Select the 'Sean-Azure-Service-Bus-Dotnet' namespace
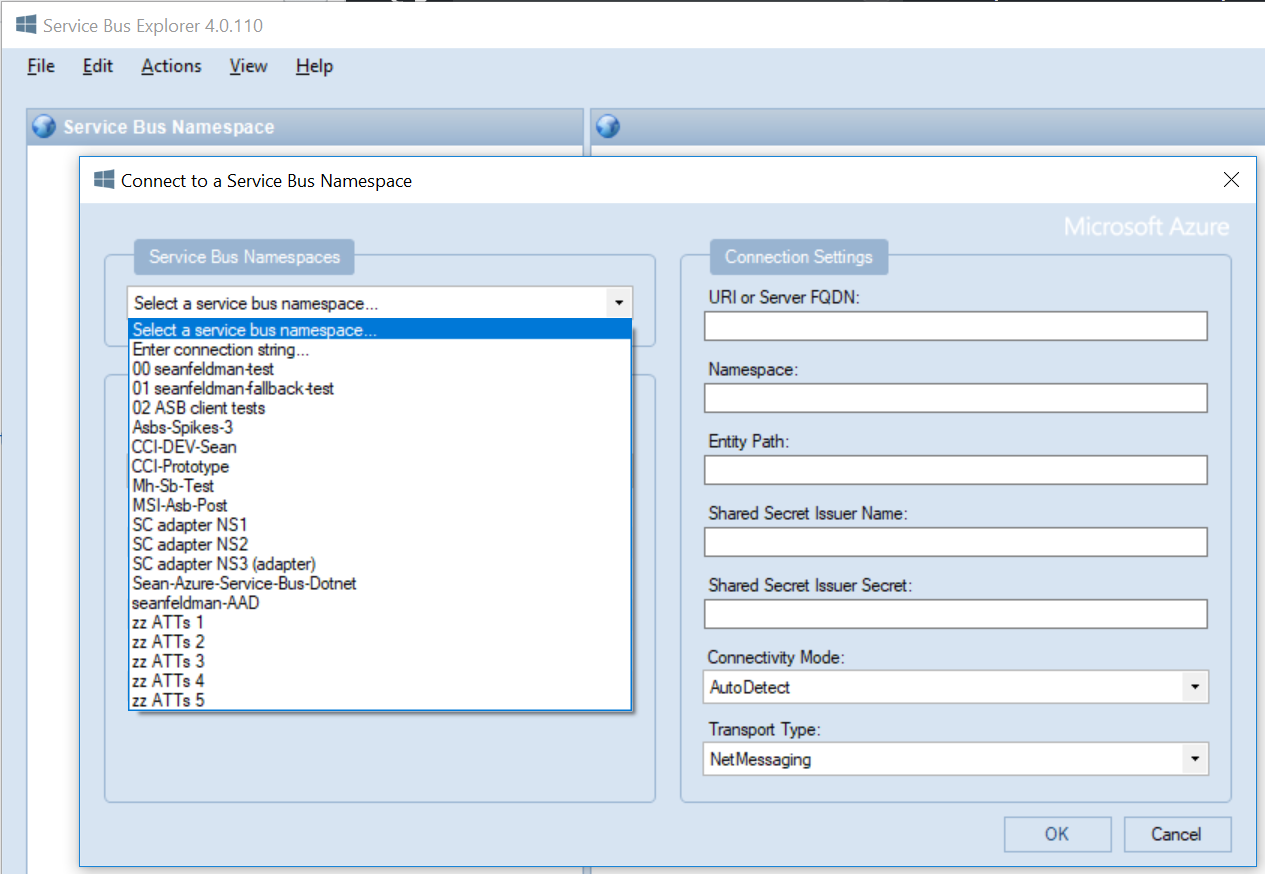1265x874 pixels. coord(246,583)
